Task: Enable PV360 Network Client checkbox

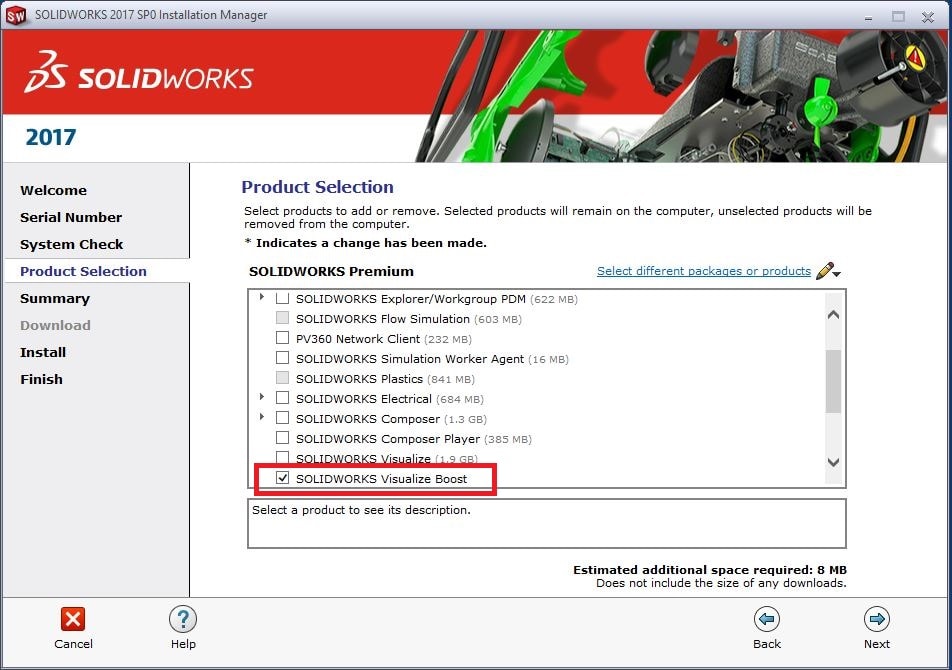Action: click(282, 337)
